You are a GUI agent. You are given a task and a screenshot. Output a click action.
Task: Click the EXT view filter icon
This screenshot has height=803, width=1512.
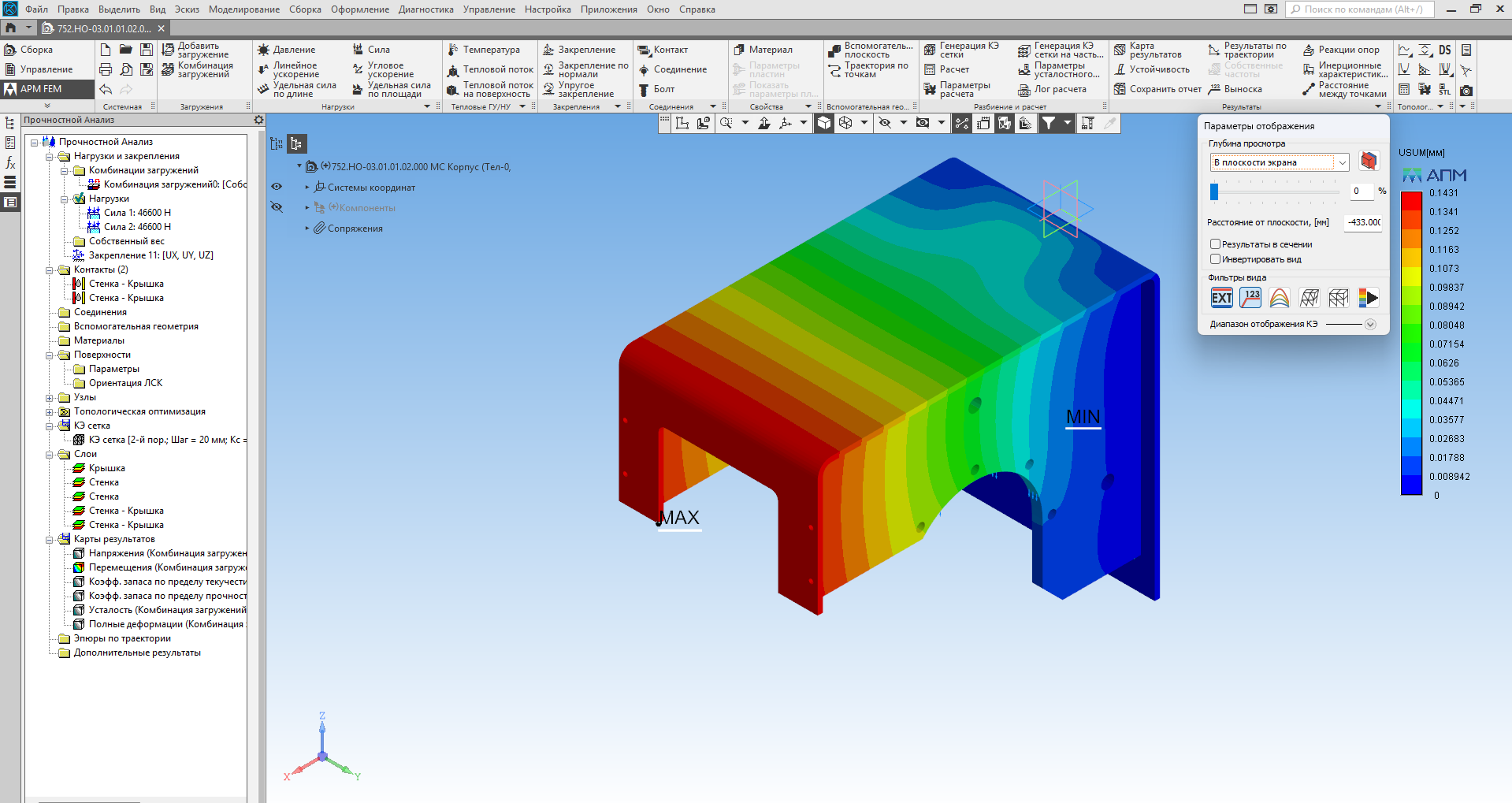[x=1221, y=298]
